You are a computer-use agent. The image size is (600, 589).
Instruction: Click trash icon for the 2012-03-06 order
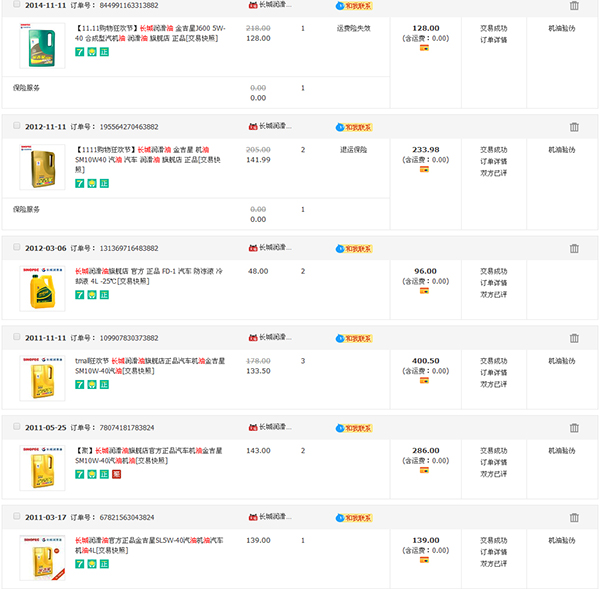click(574, 247)
